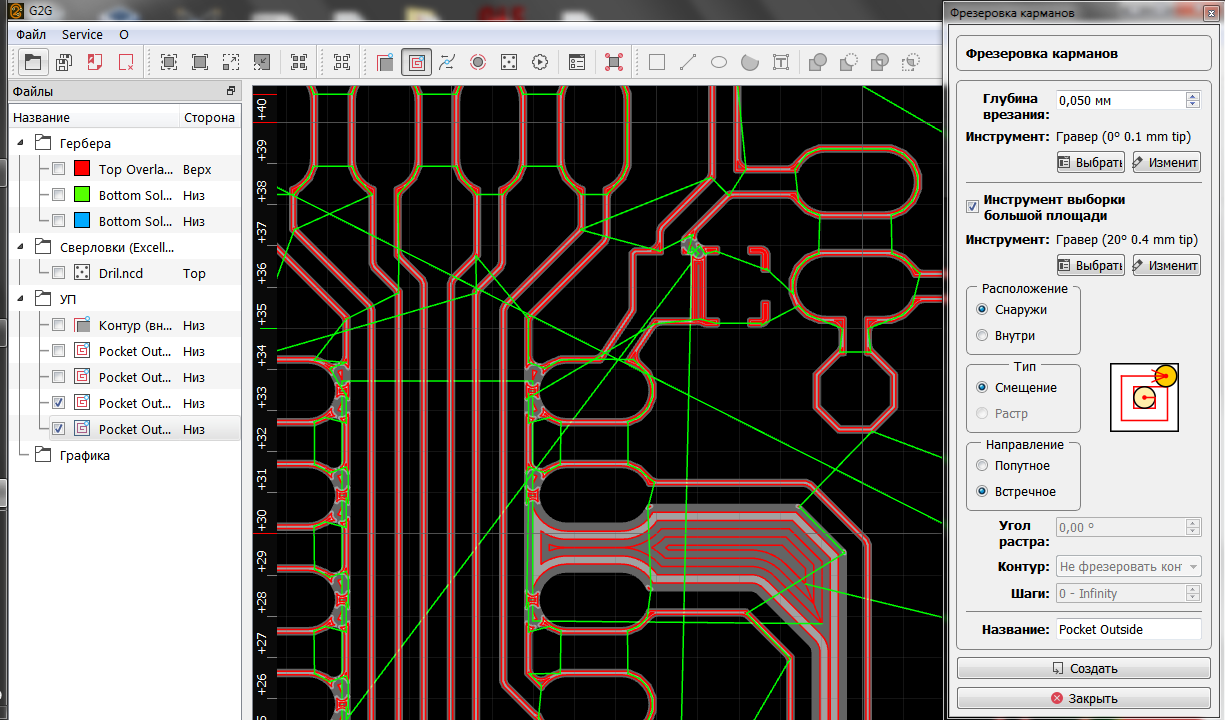Select the Снаружи radio button
Image resolution: width=1225 pixels, height=720 pixels.
tap(982, 310)
